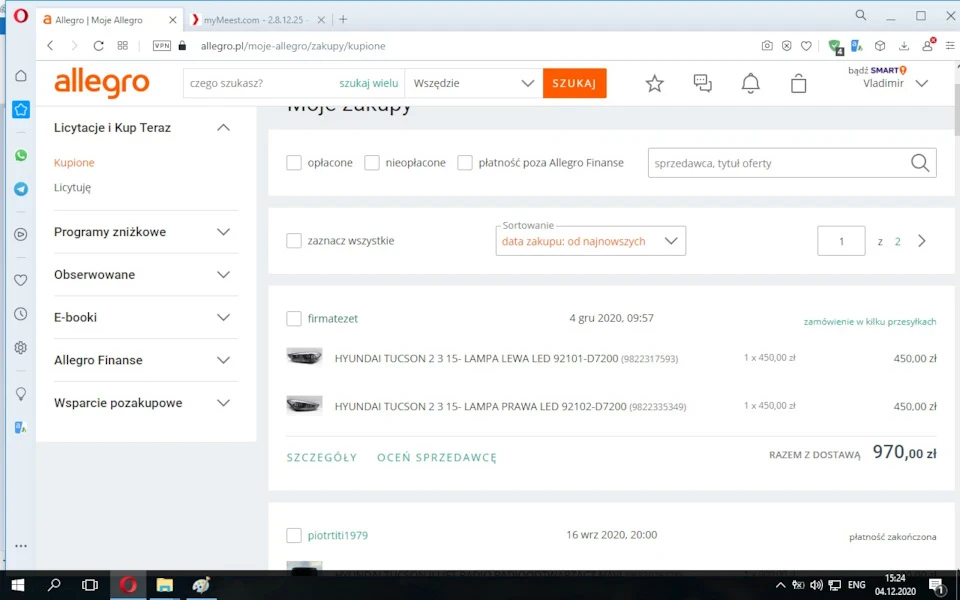Open File Explorer from taskbar
The width and height of the screenshot is (960, 600).
(164, 585)
